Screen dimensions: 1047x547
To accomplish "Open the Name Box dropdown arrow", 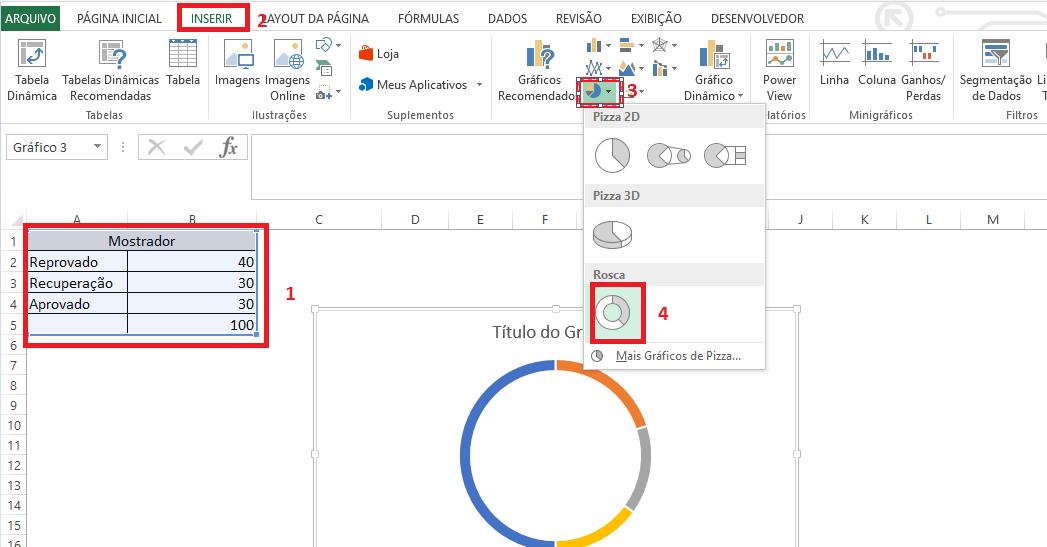I will click(x=98, y=147).
